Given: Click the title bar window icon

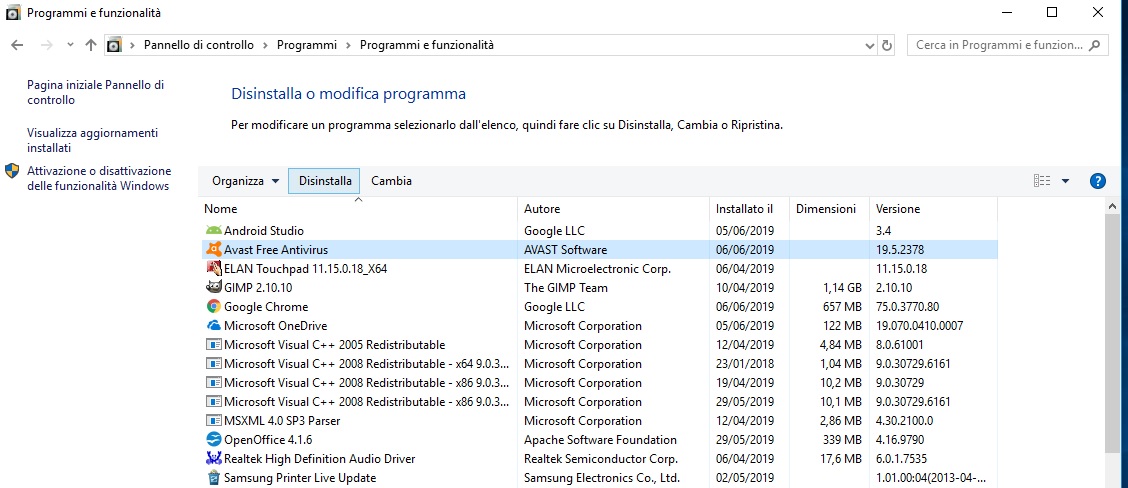Looking at the screenshot, I should click(x=13, y=12).
